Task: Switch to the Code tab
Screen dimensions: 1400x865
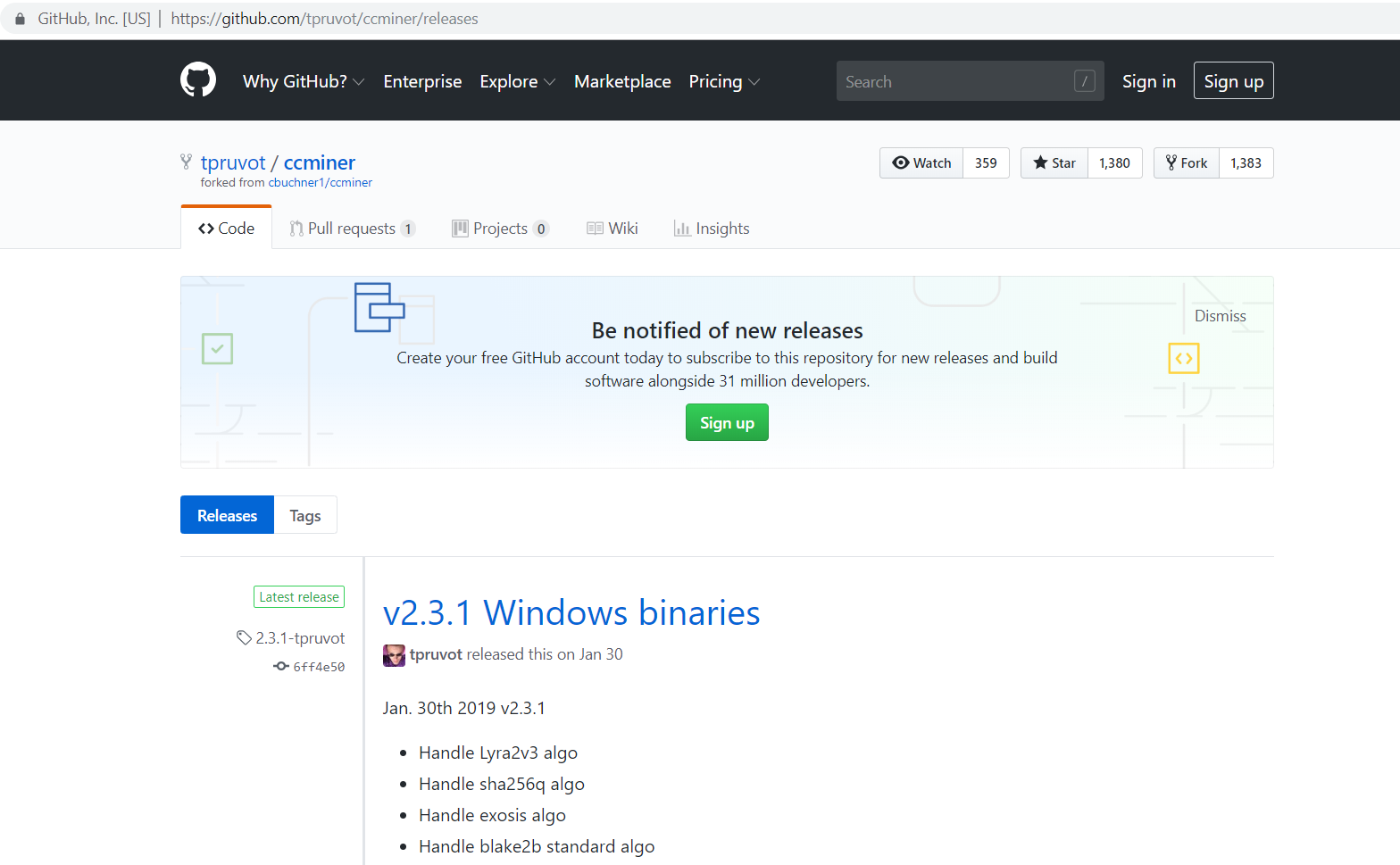Action: (226, 229)
